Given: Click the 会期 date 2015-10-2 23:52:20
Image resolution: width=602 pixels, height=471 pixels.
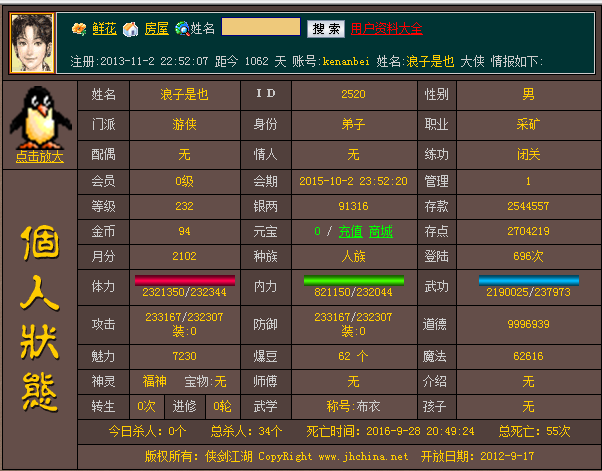Looking at the screenshot, I should pyautogui.click(x=353, y=181).
